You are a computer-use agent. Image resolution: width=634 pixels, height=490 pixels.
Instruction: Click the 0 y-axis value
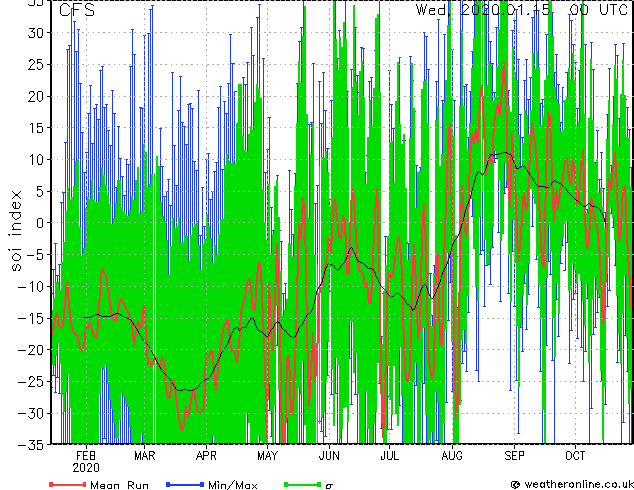pos(40,223)
